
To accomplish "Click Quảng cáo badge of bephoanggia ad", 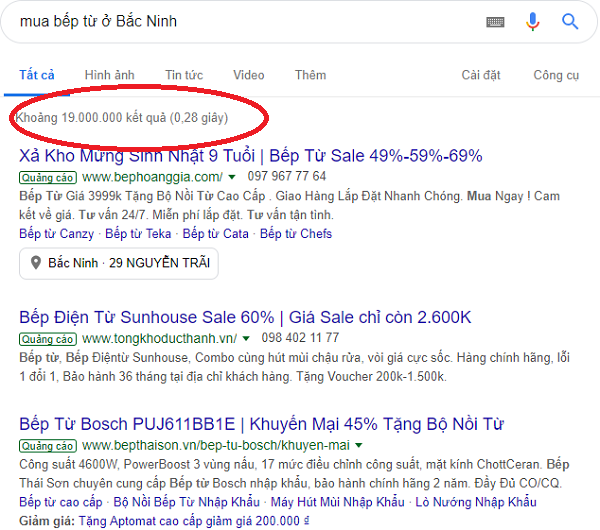I will 48,178.
